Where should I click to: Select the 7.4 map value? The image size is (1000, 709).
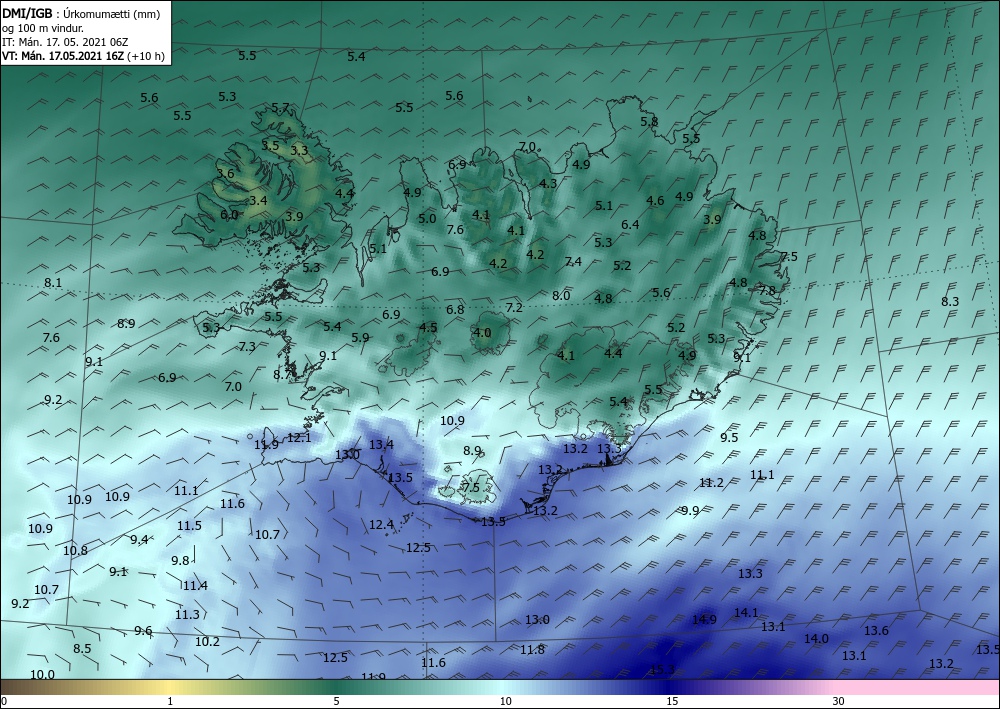click(x=573, y=261)
